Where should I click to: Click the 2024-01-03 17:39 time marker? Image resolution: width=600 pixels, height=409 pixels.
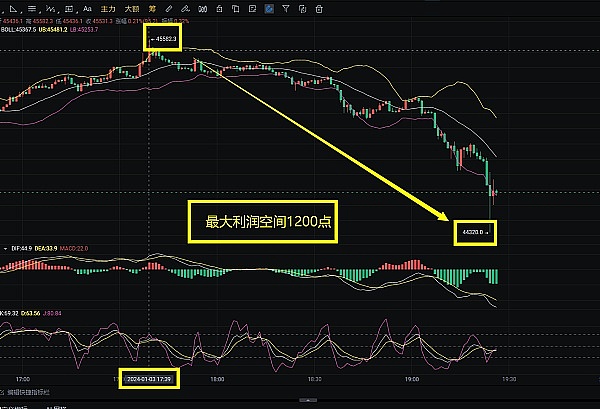click(x=150, y=380)
